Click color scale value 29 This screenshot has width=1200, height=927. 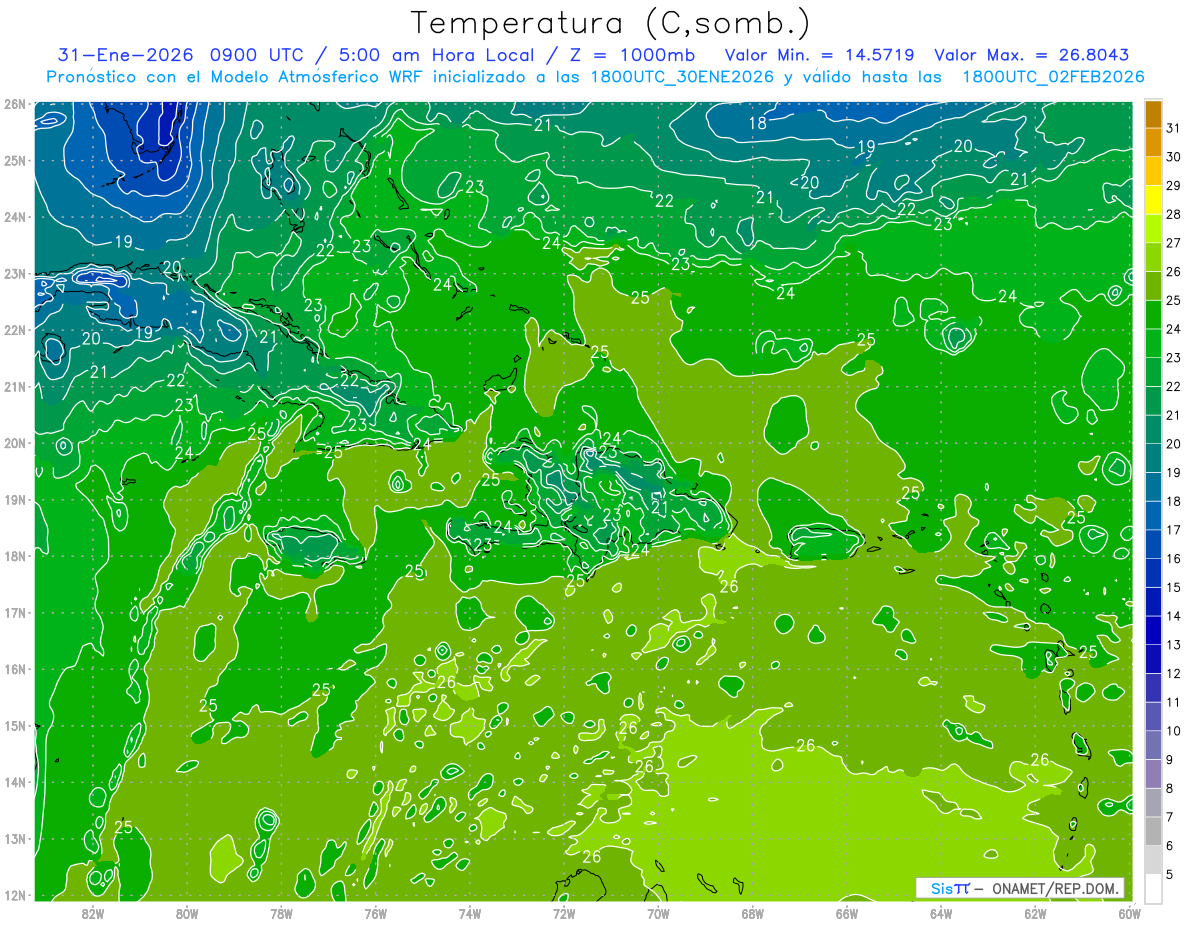coord(1174,185)
